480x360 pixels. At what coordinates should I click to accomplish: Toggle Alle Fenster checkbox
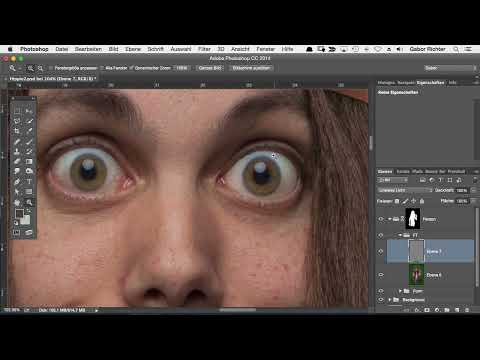(x=102, y=68)
